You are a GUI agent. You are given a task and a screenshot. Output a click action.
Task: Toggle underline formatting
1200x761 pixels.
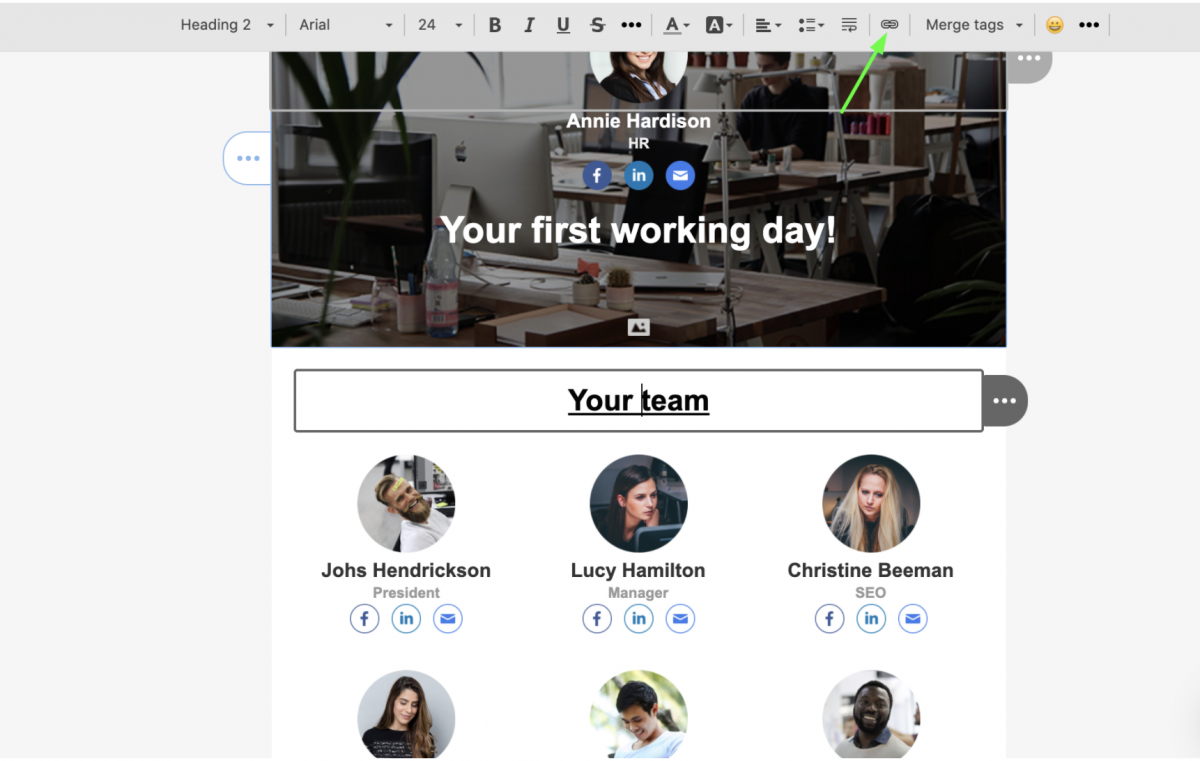(563, 25)
